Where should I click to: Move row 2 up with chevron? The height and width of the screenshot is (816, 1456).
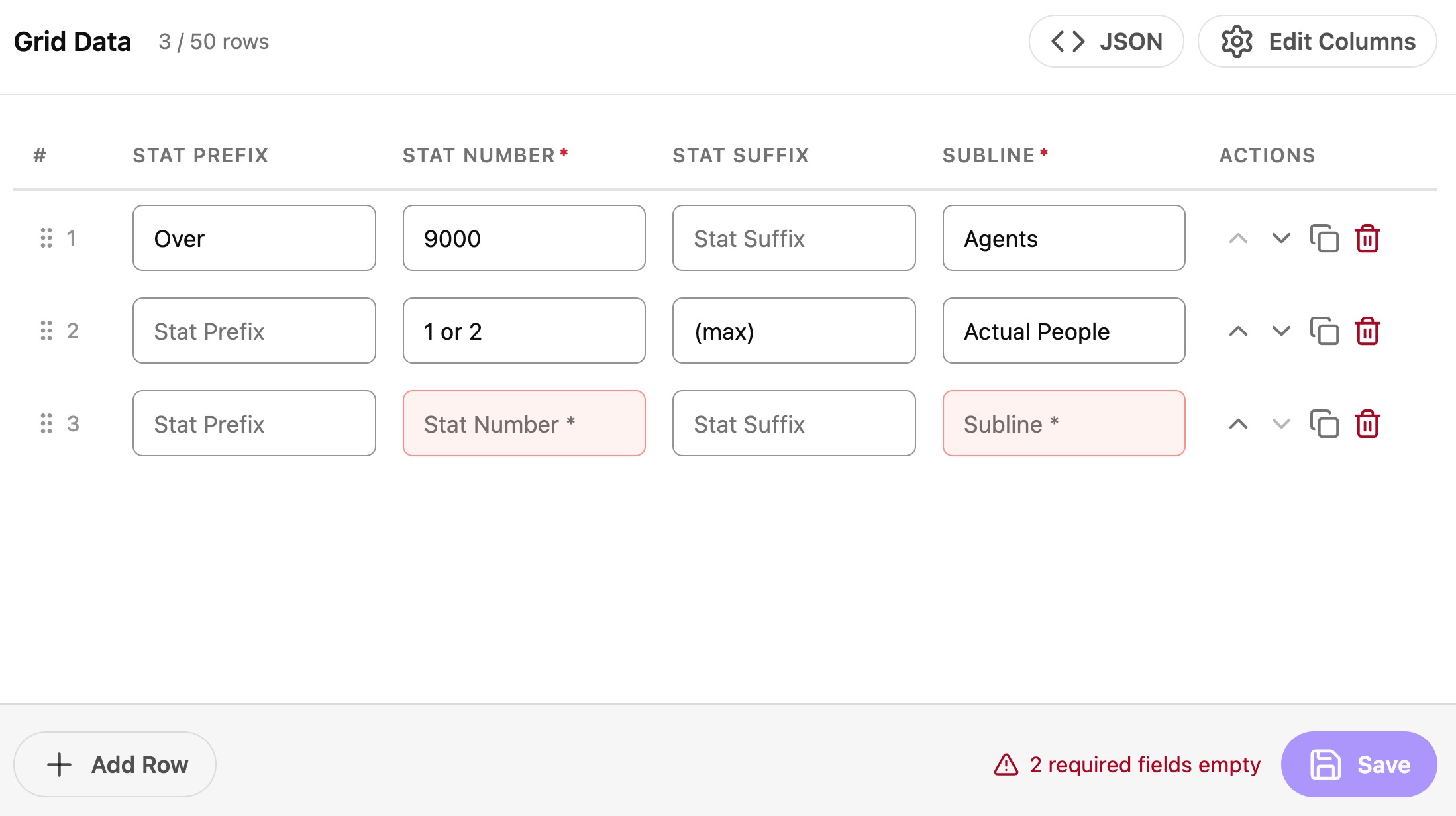1238,331
